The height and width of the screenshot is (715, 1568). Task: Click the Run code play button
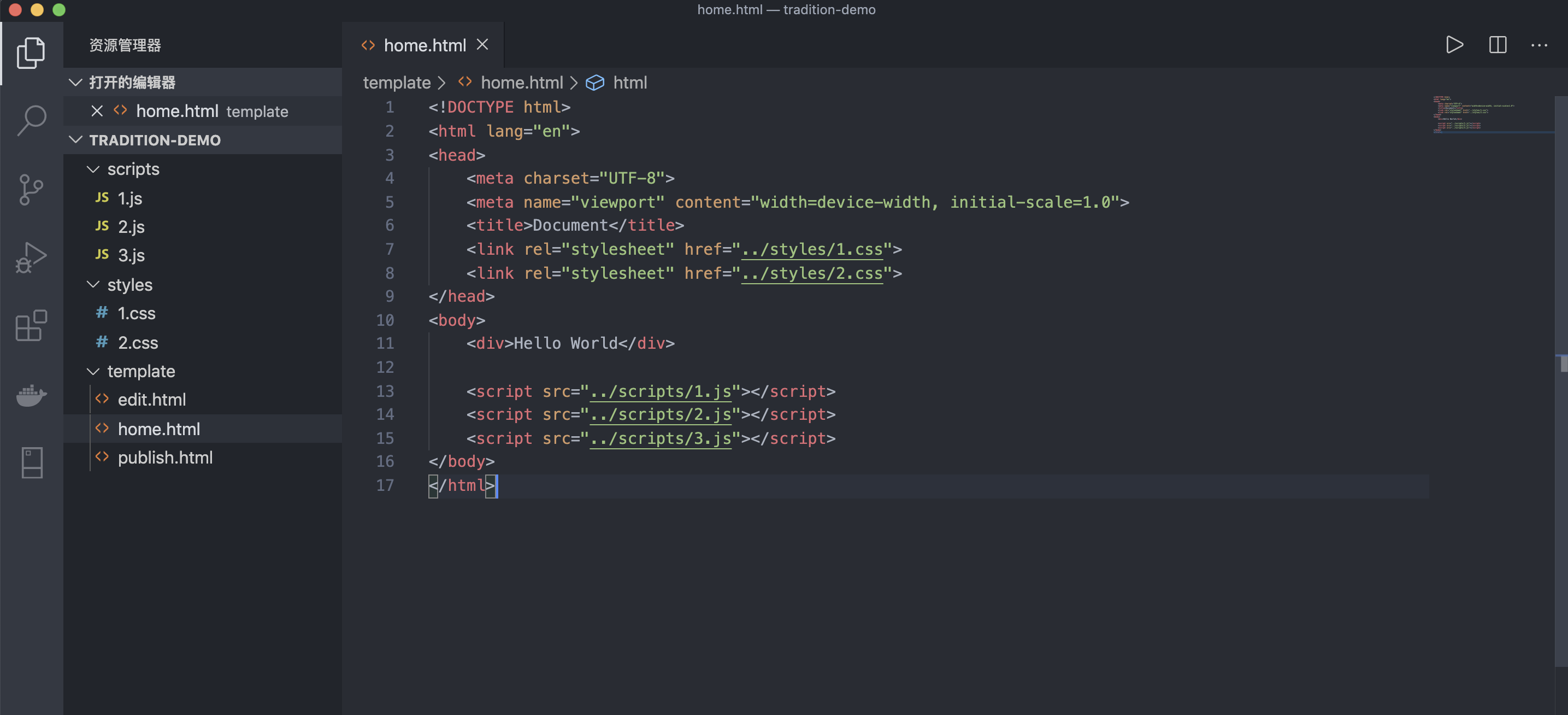(1454, 45)
